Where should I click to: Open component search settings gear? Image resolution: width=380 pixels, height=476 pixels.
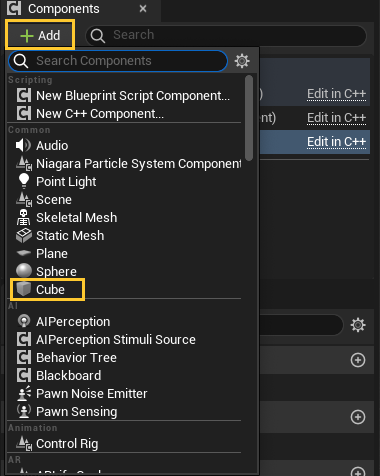pyautogui.click(x=242, y=61)
